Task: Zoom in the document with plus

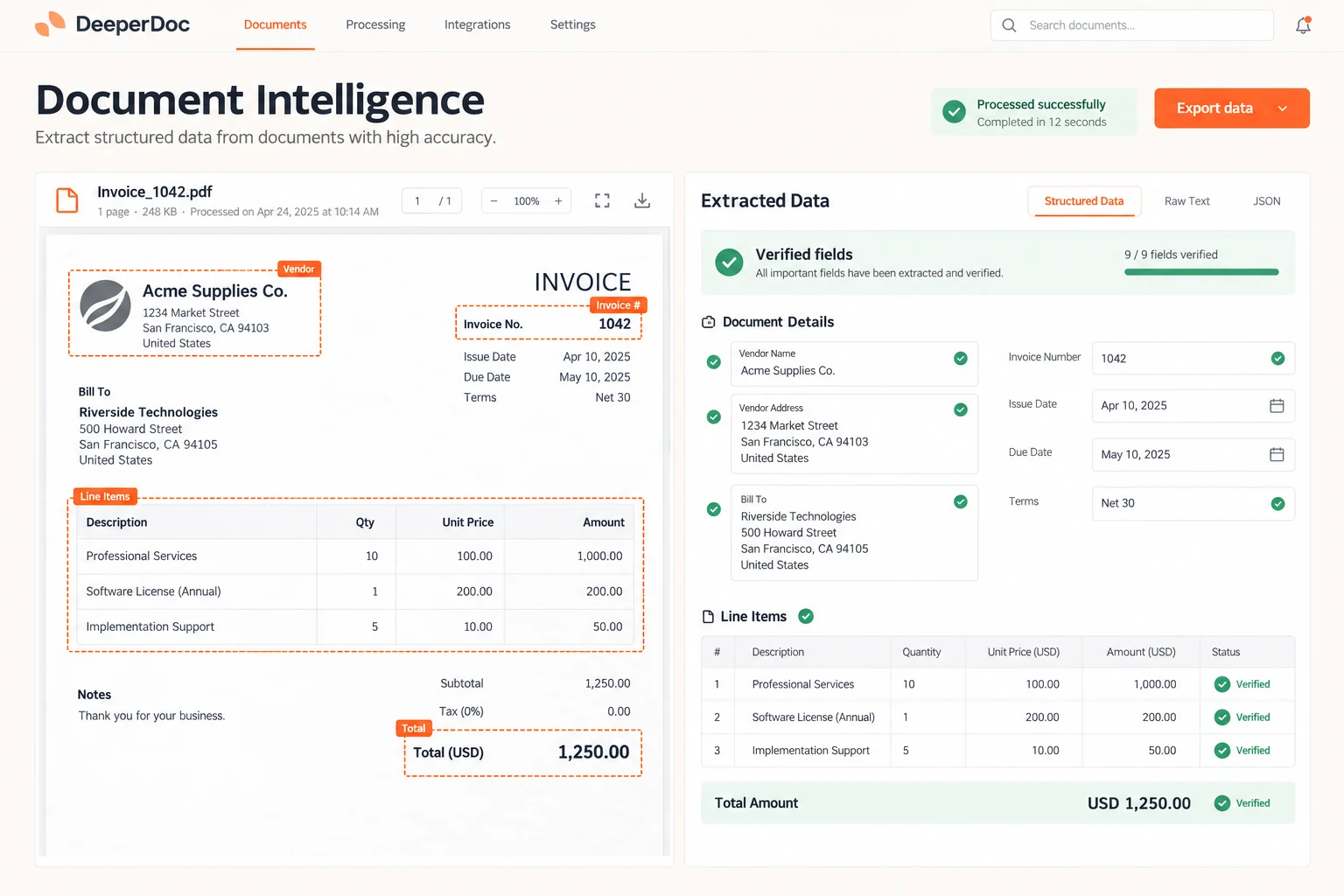Action: click(x=558, y=201)
